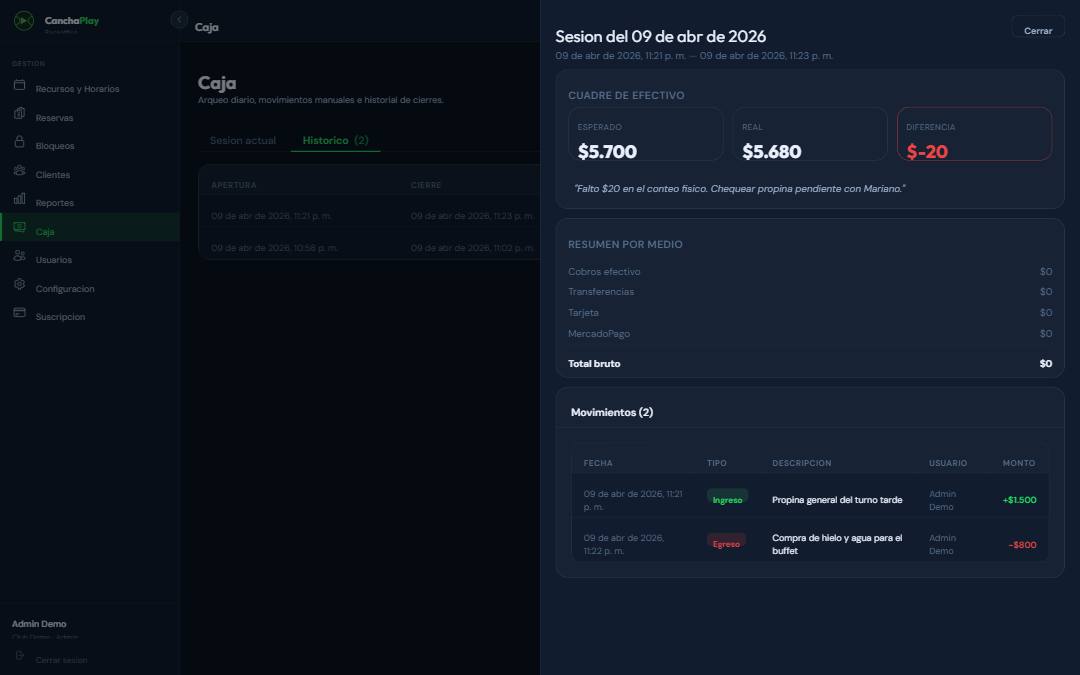Switch to the Sesion actual tab

click(242, 141)
